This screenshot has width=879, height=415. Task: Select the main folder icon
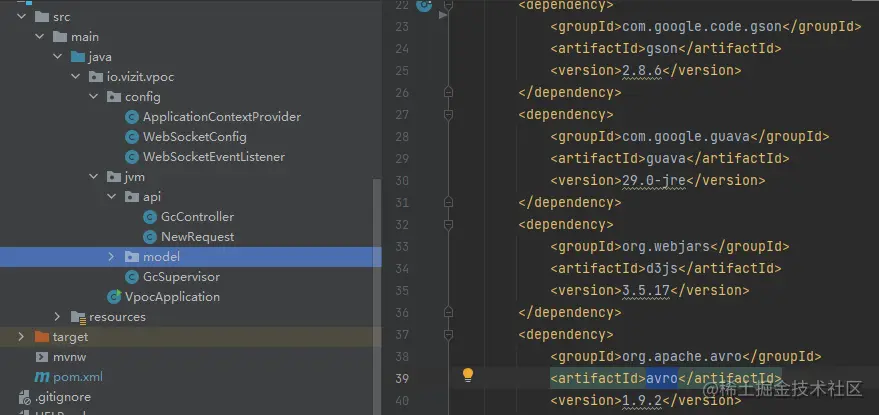point(59,37)
